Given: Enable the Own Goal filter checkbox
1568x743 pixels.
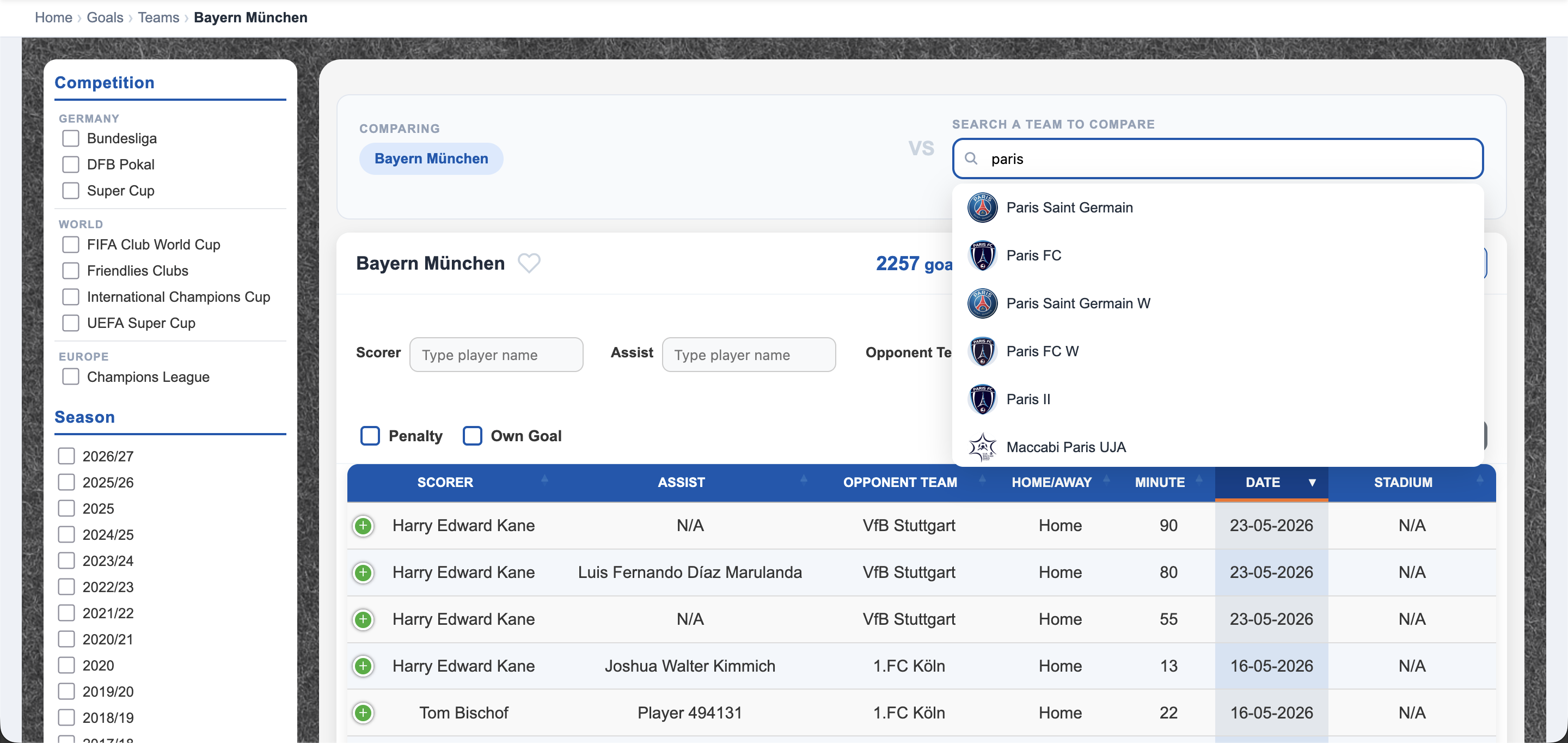Looking at the screenshot, I should (473, 436).
